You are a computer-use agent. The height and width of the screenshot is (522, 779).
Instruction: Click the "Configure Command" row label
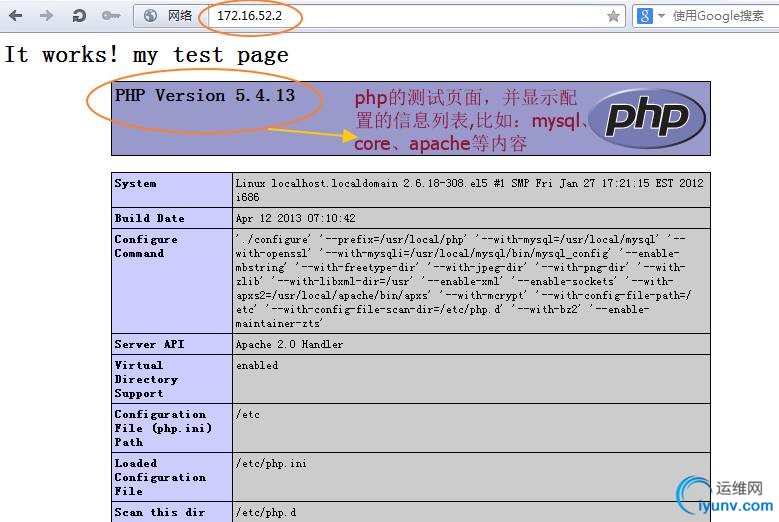click(x=146, y=246)
